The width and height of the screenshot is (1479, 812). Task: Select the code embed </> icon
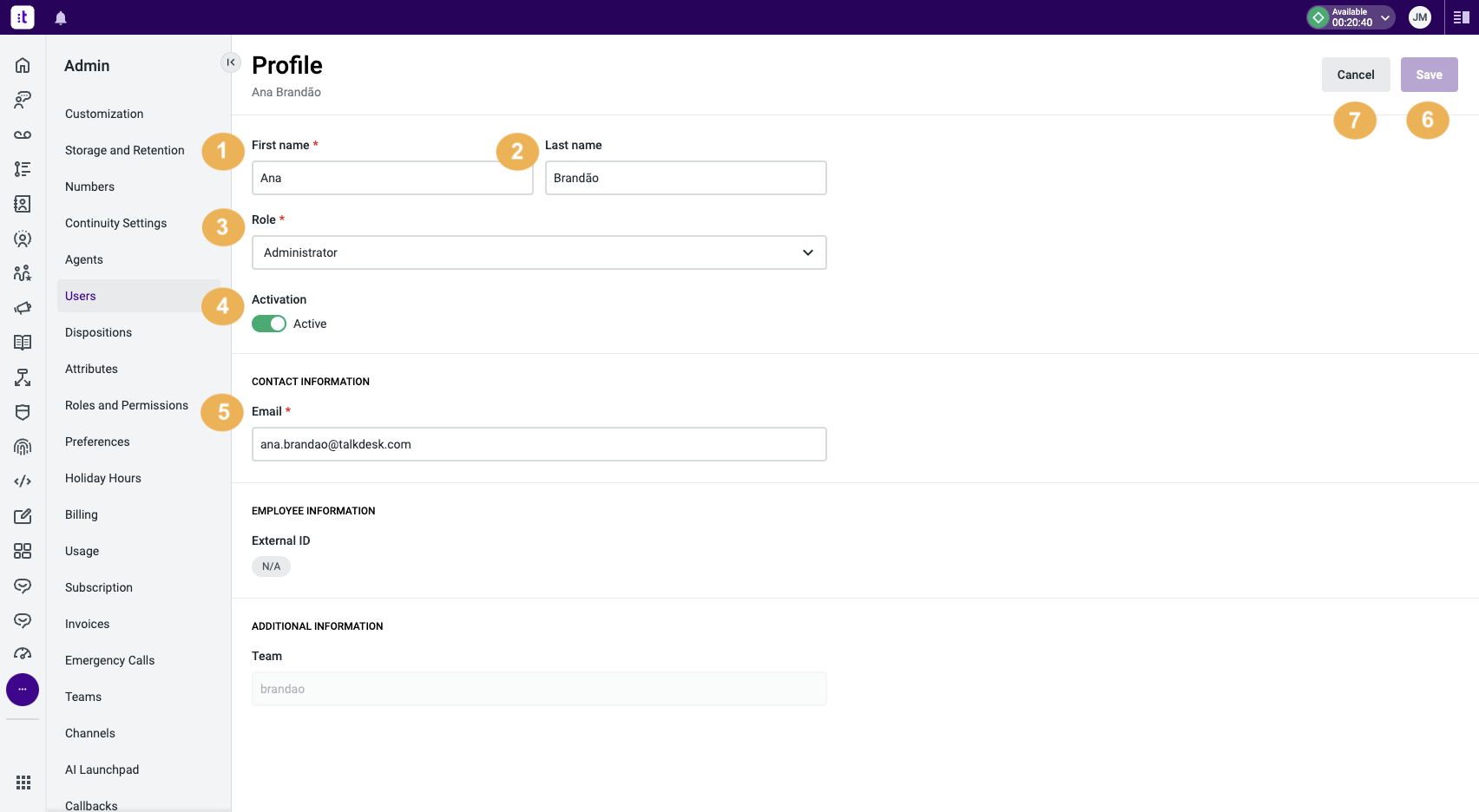pos(23,481)
